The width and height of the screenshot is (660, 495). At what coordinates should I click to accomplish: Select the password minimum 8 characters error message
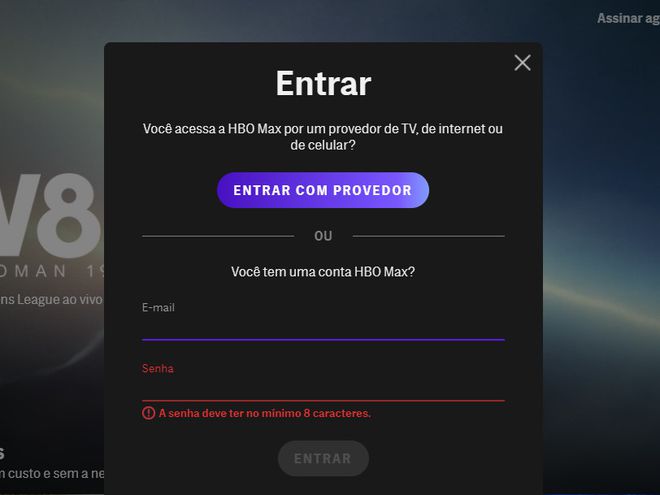point(265,413)
